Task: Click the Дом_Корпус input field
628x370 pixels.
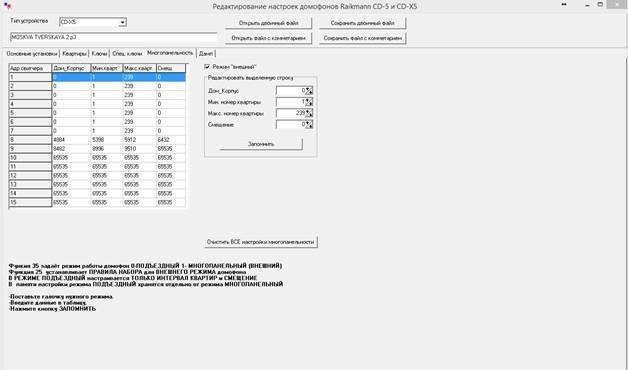Action: point(291,91)
